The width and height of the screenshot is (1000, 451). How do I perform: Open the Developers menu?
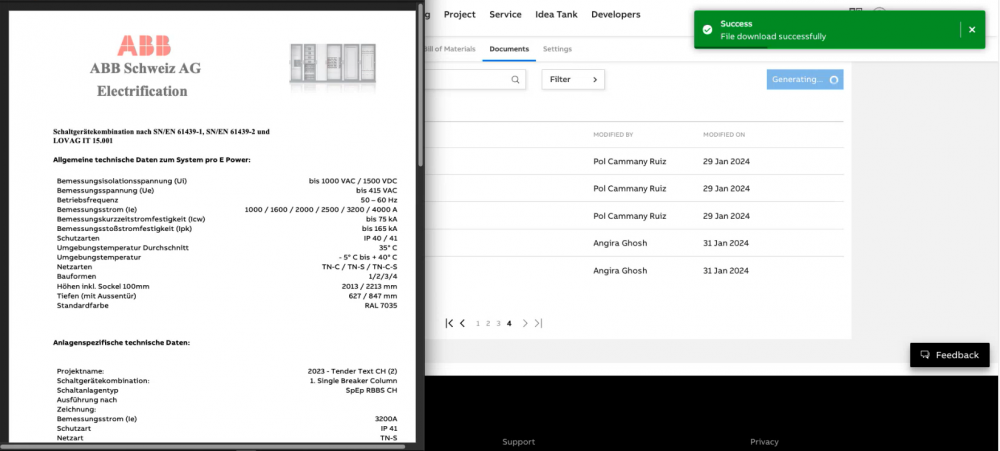click(x=615, y=15)
